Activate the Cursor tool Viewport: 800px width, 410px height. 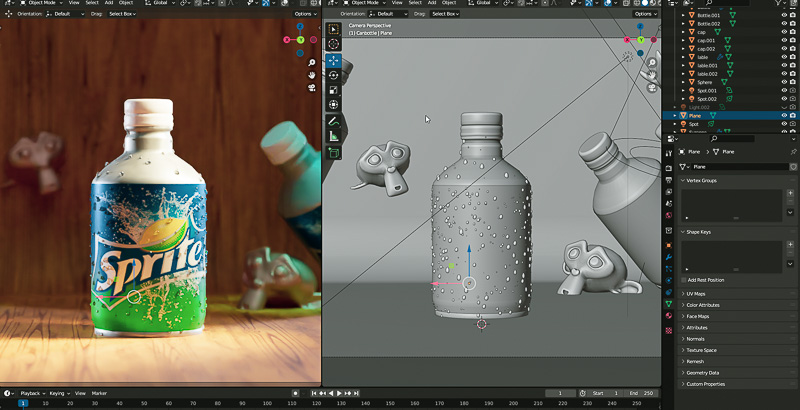(x=334, y=44)
